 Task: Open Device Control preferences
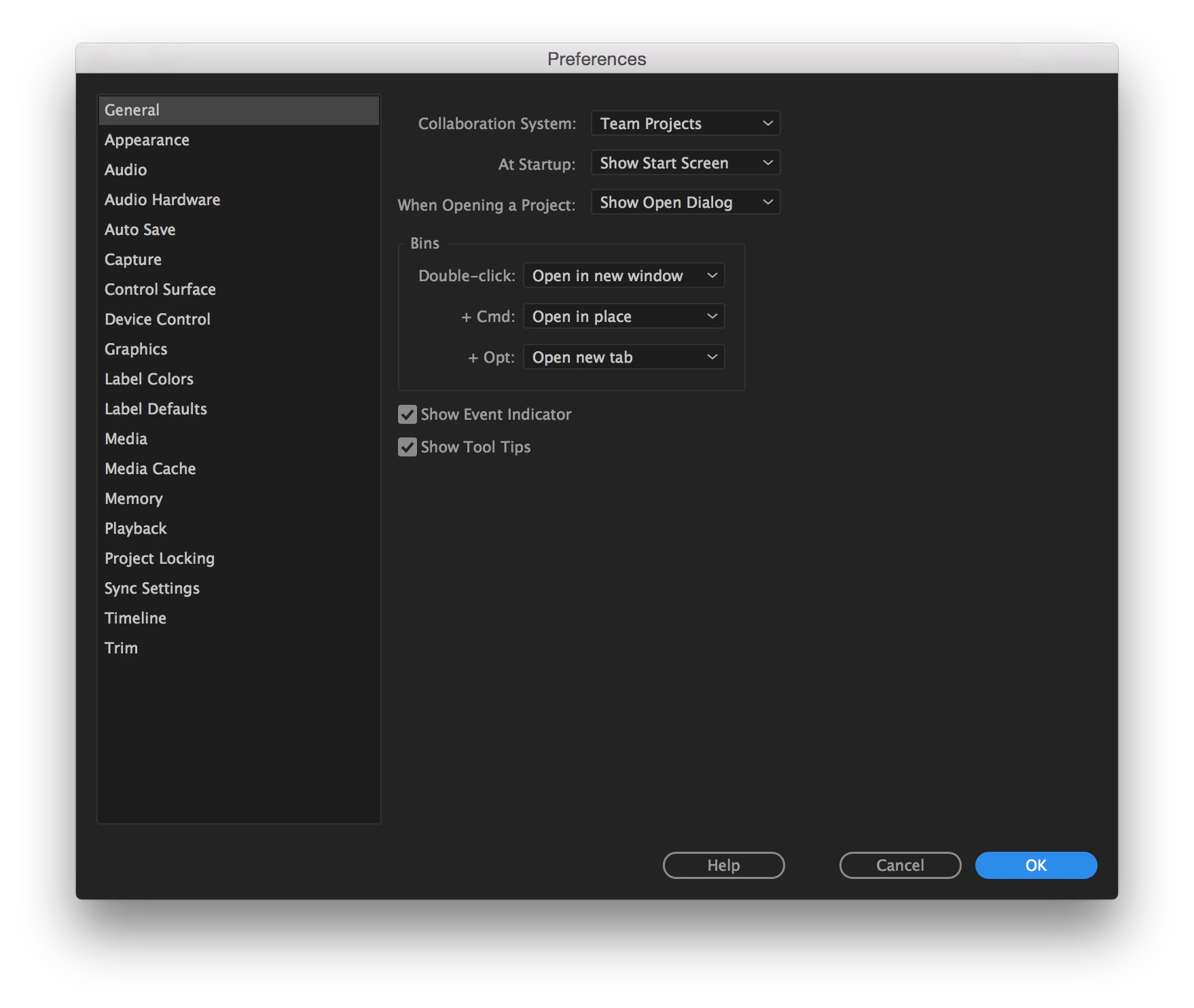[238, 319]
